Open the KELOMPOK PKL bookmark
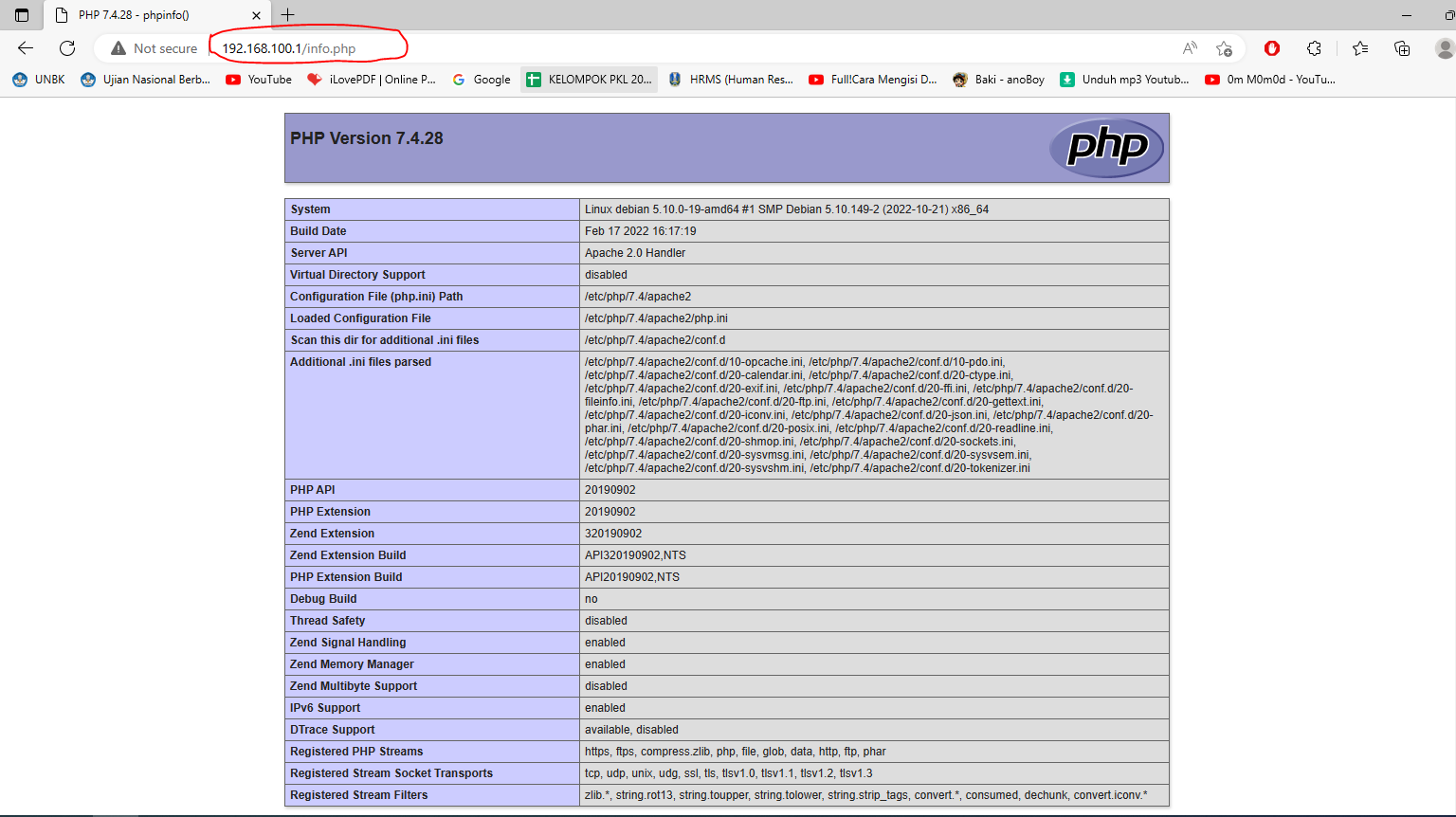The width and height of the screenshot is (1456, 817). [590, 80]
